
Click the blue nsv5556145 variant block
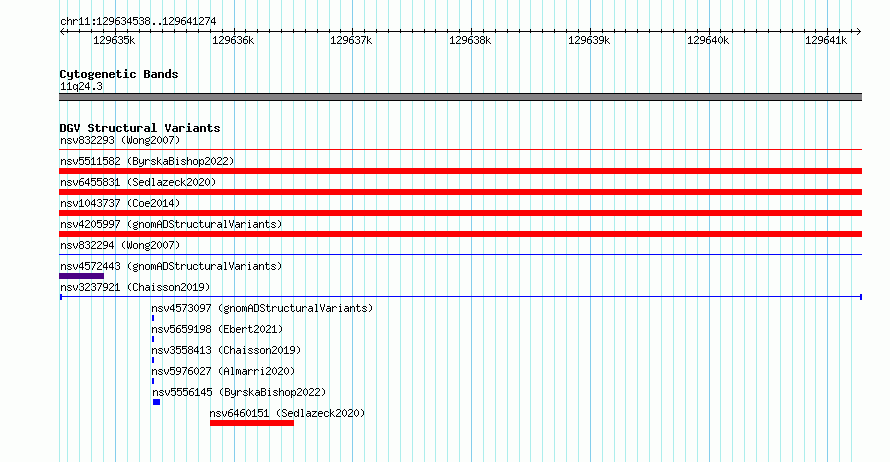(x=157, y=402)
